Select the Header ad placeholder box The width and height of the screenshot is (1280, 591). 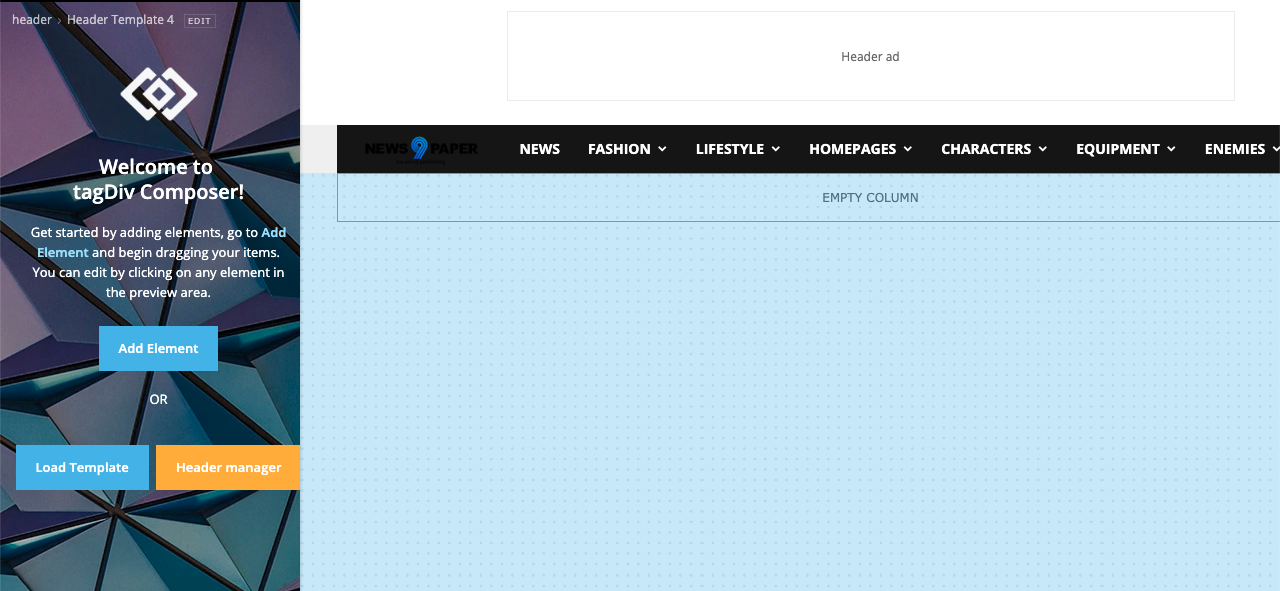(x=870, y=56)
